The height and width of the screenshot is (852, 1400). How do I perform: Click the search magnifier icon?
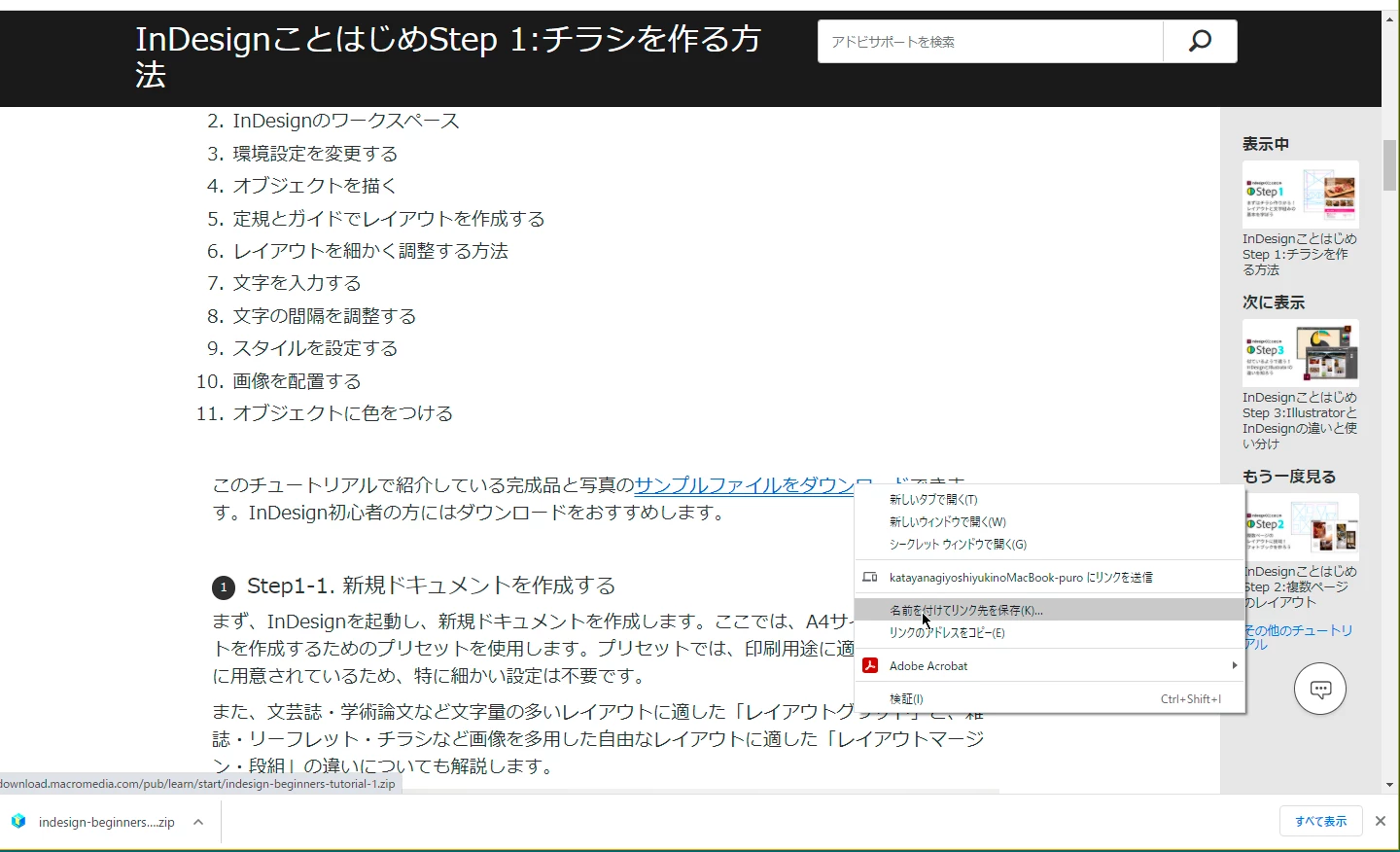(x=1200, y=41)
